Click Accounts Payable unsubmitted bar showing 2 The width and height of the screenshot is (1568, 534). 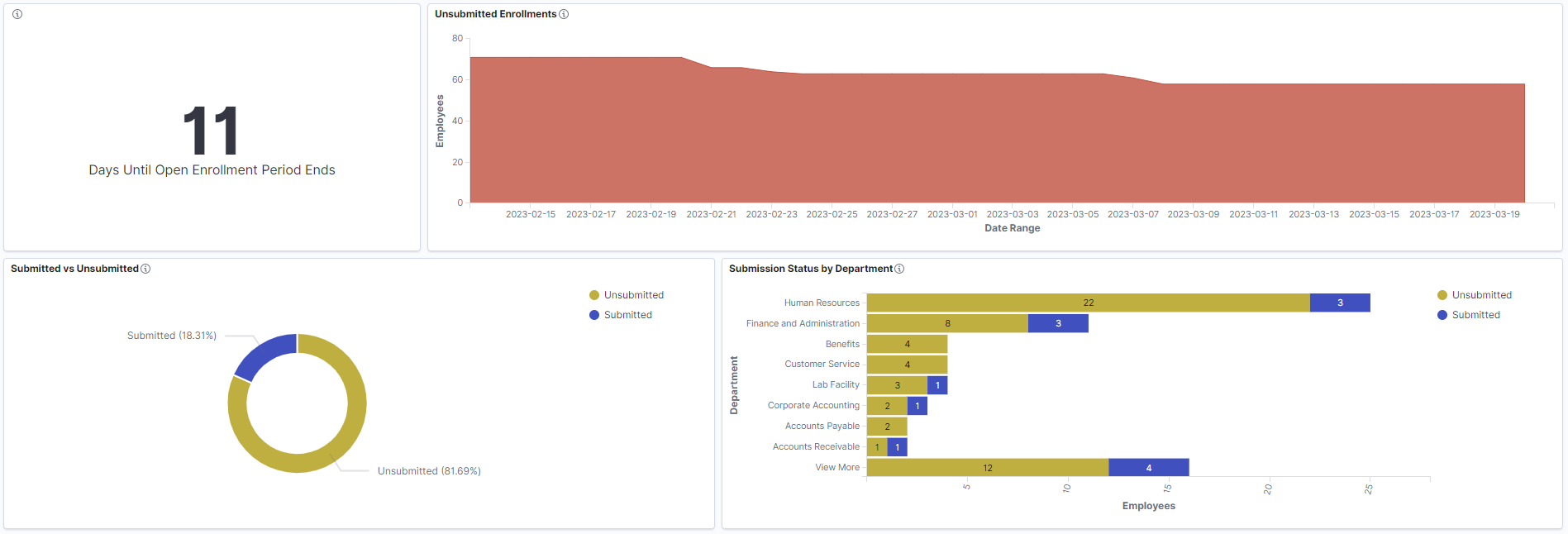(x=887, y=427)
